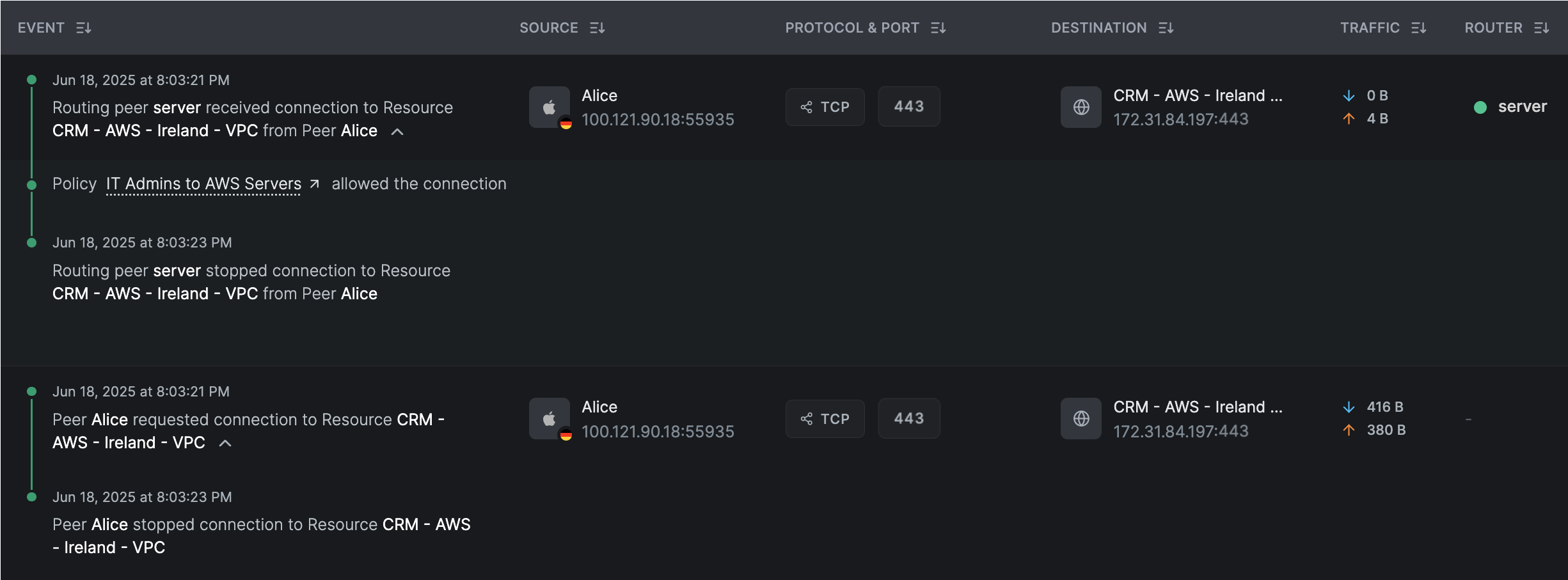The image size is (1568, 580).
Task: Sort the EVENT column using its sort icon
Action: click(84, 27)
